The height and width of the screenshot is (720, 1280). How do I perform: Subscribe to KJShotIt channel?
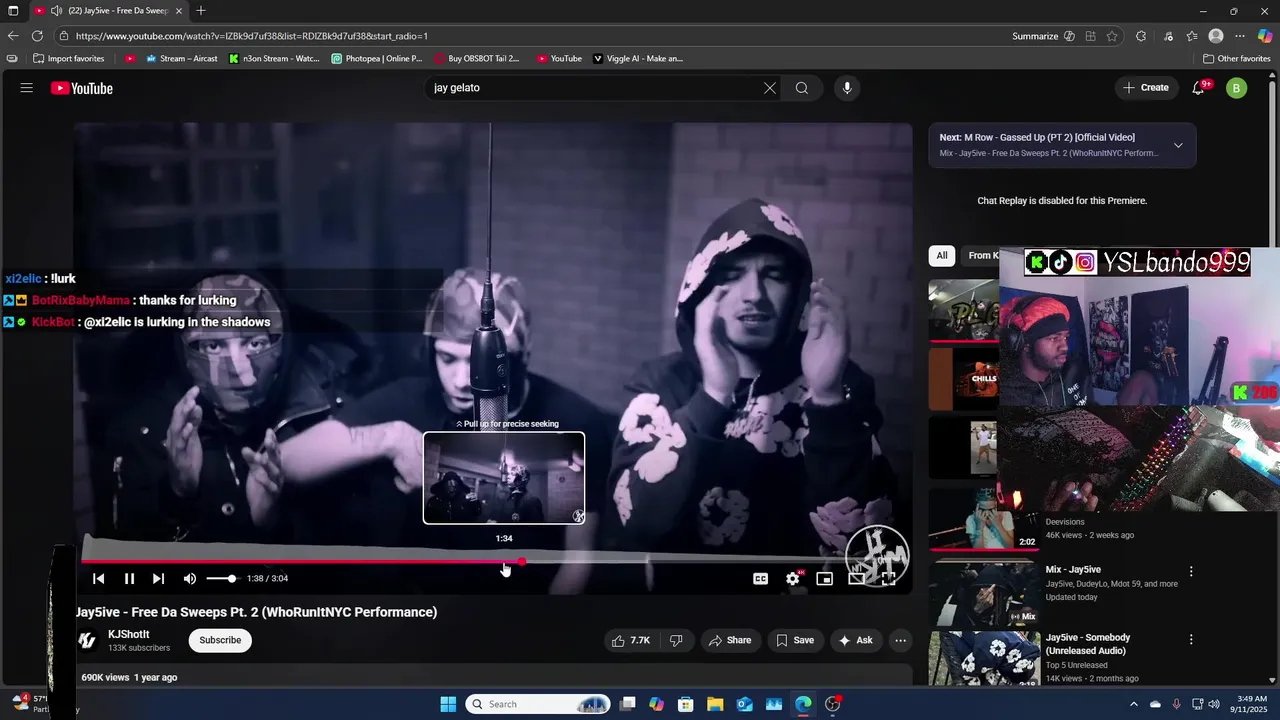coord(220,640)
